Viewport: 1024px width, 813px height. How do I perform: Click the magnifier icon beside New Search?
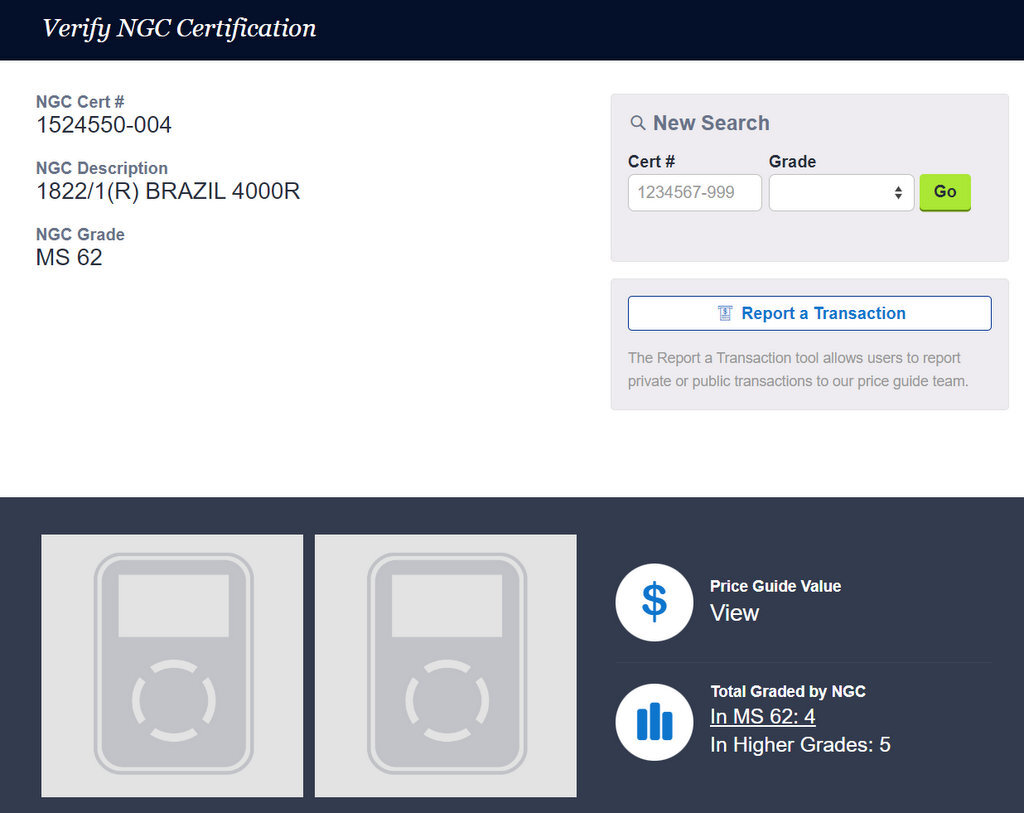point(637,123)
